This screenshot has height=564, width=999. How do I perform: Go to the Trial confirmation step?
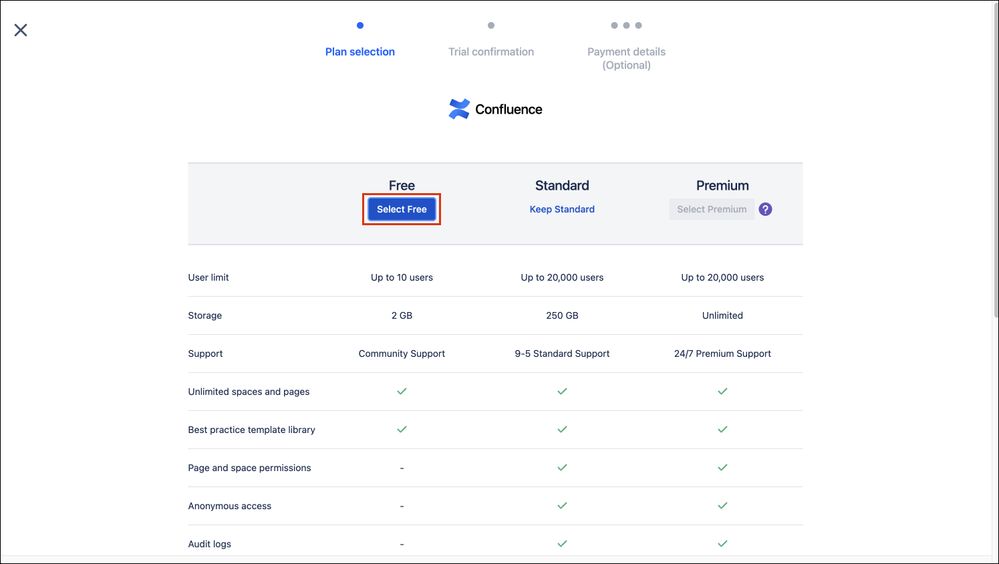tap(491, 52)
